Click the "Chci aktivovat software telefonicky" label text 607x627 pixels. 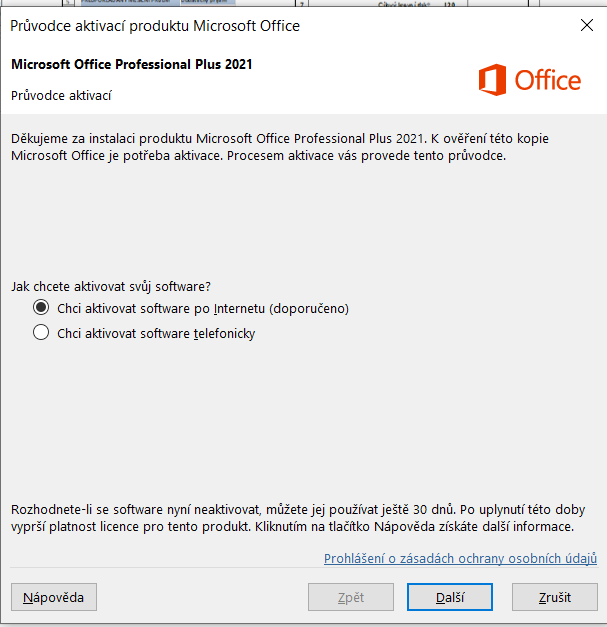[156, 333]
